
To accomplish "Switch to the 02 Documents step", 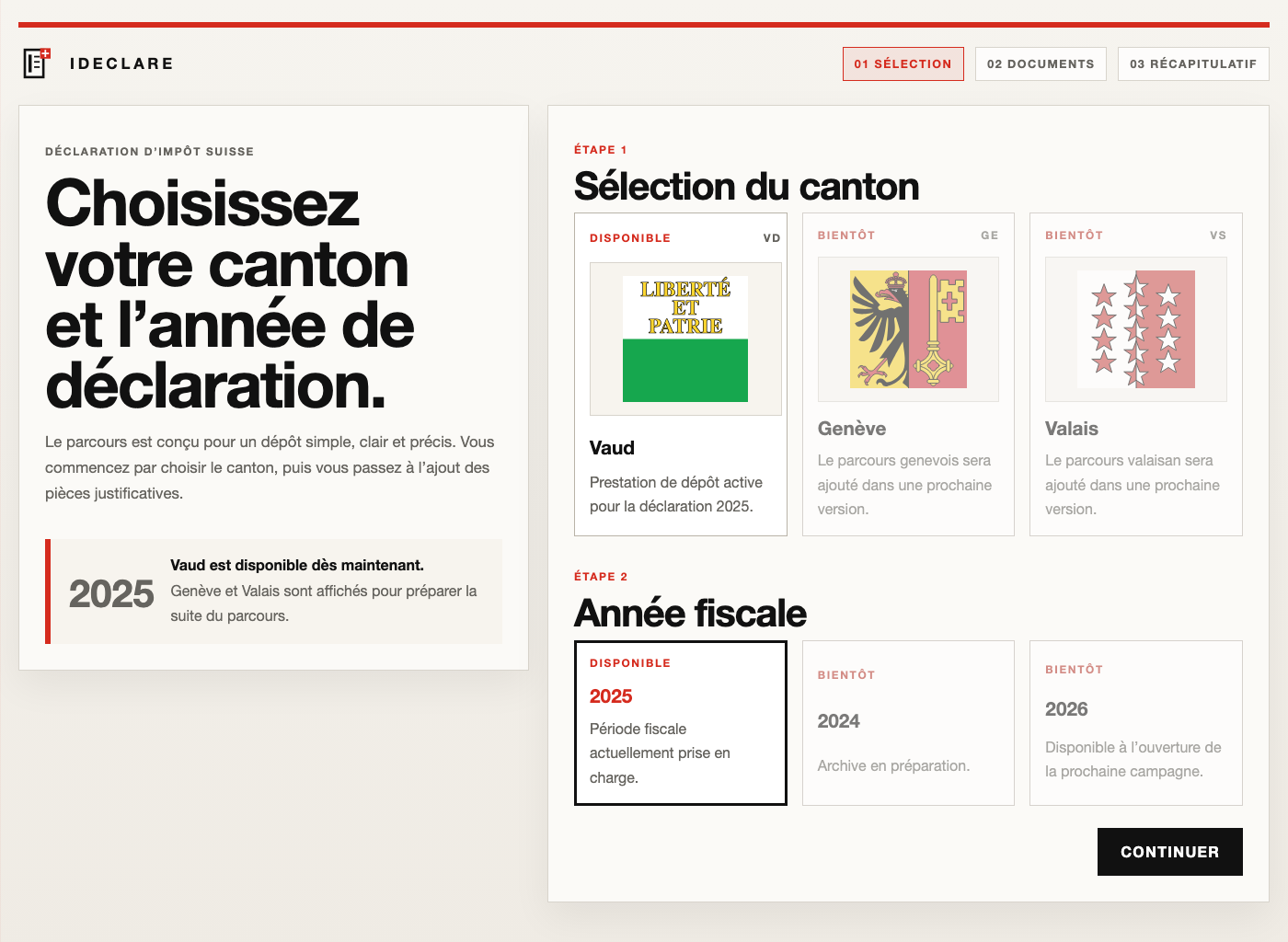I will point(1041,63).
